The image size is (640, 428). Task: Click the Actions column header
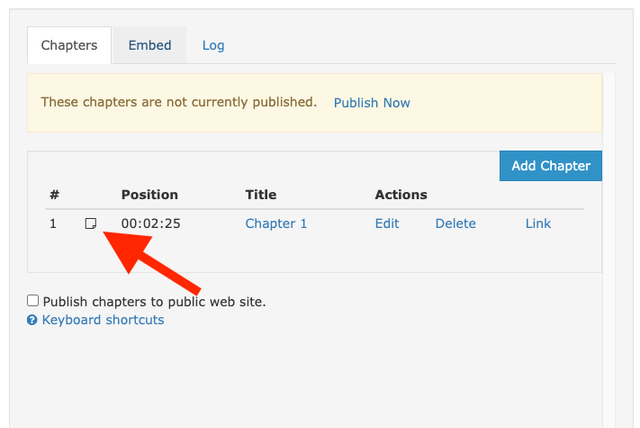pos(401,195)
